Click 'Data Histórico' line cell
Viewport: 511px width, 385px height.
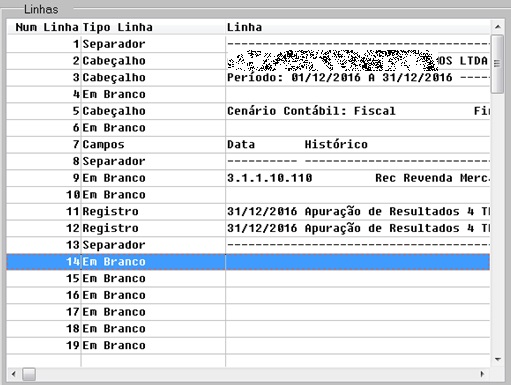358,144
